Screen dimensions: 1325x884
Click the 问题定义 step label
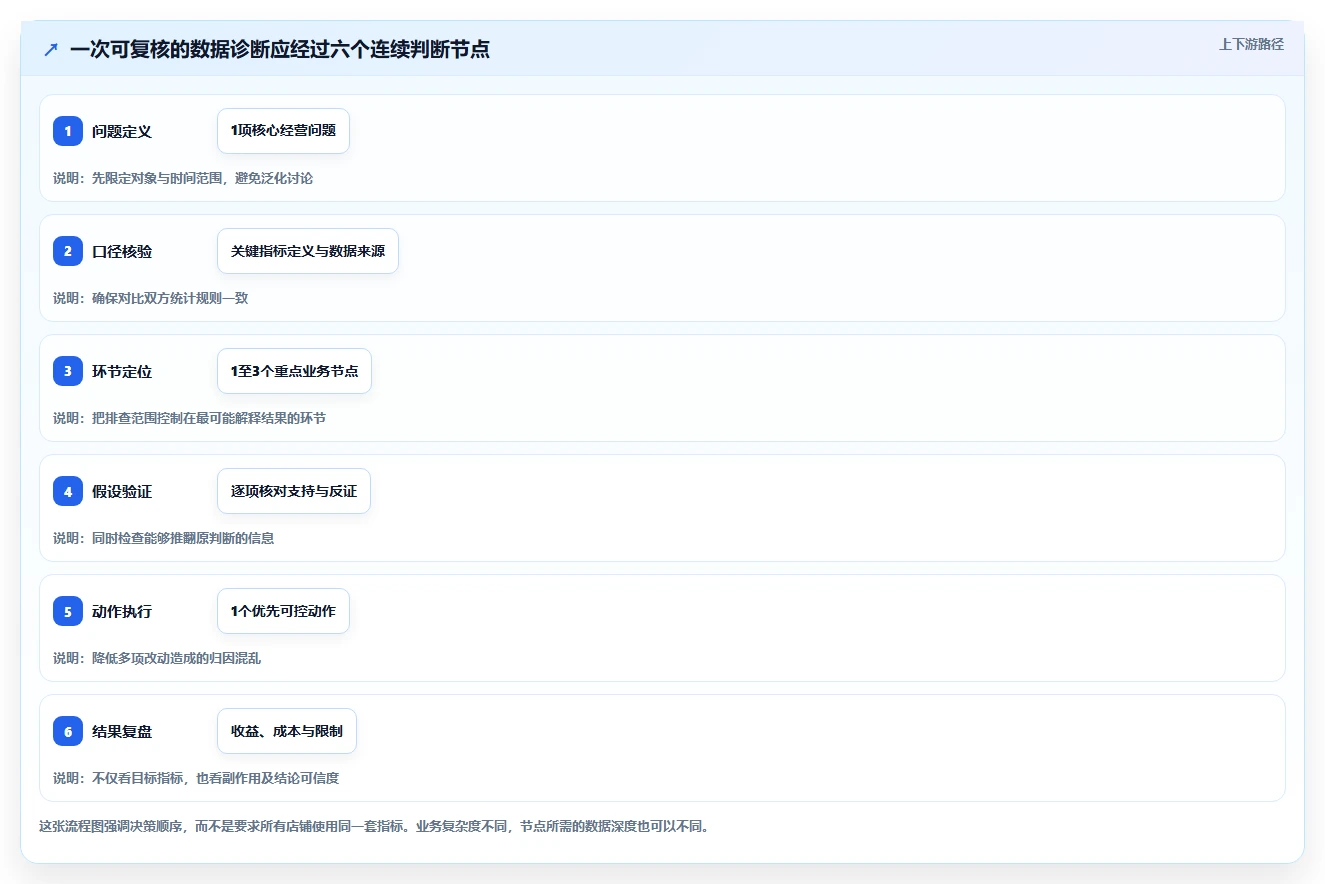[x=122, y=131]
